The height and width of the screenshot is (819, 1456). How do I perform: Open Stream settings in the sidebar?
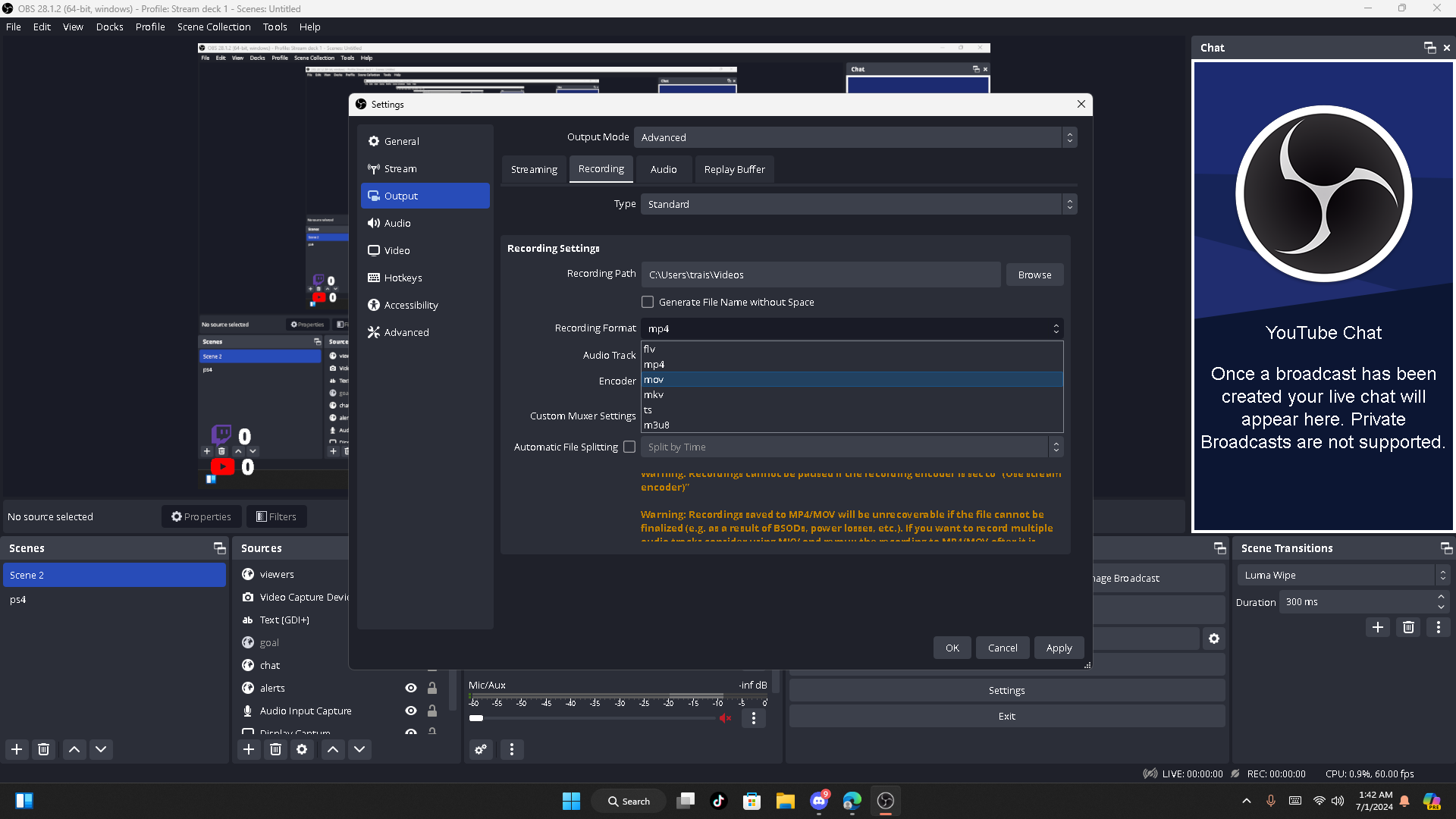(425, 168)
